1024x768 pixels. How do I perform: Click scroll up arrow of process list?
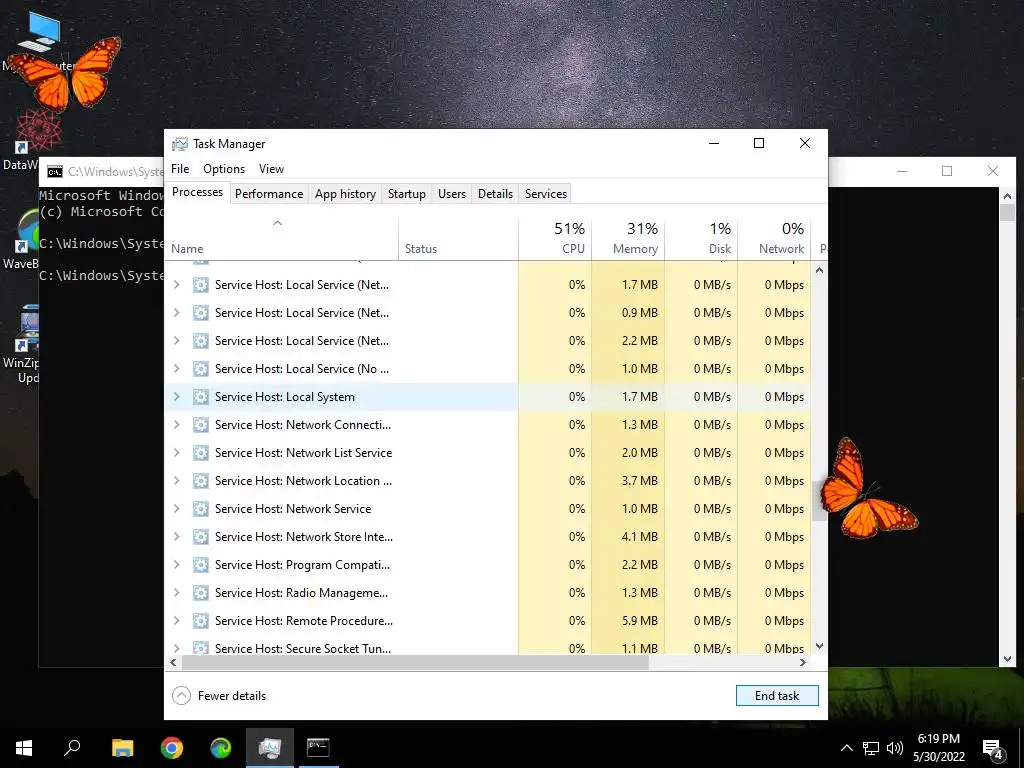coord(819,270)
